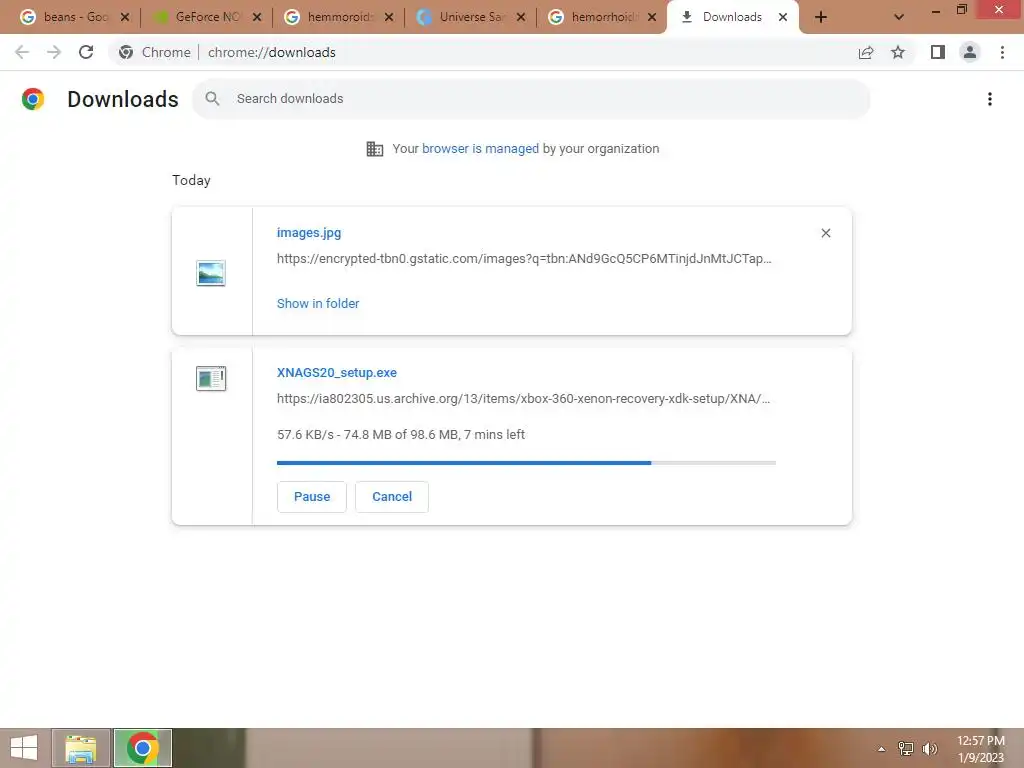1024x768 pixels.
Task: Pause the XNAGS20_setup.exe download
Action: point(312,496)
